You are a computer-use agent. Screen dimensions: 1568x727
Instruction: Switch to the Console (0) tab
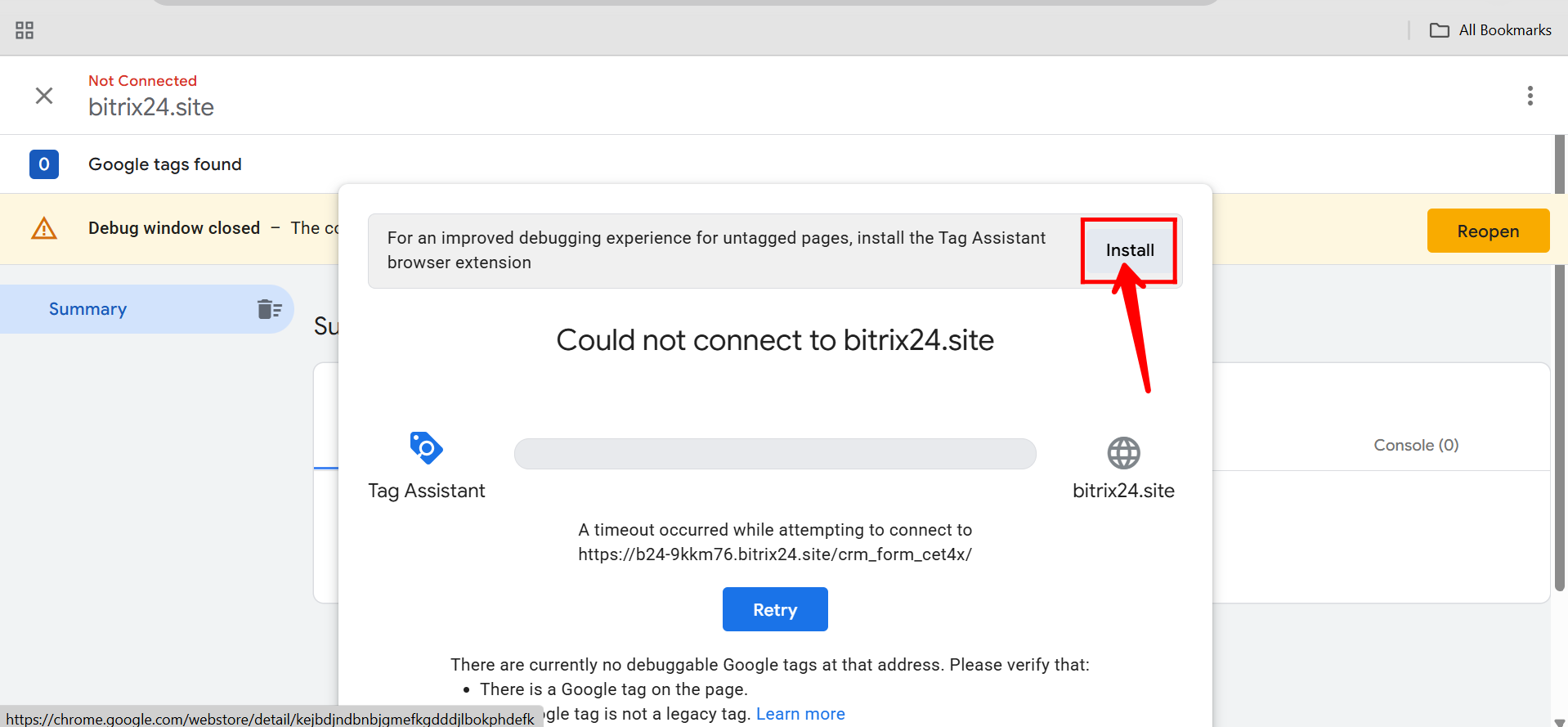pyautogui.click(x=1416, y=445)
